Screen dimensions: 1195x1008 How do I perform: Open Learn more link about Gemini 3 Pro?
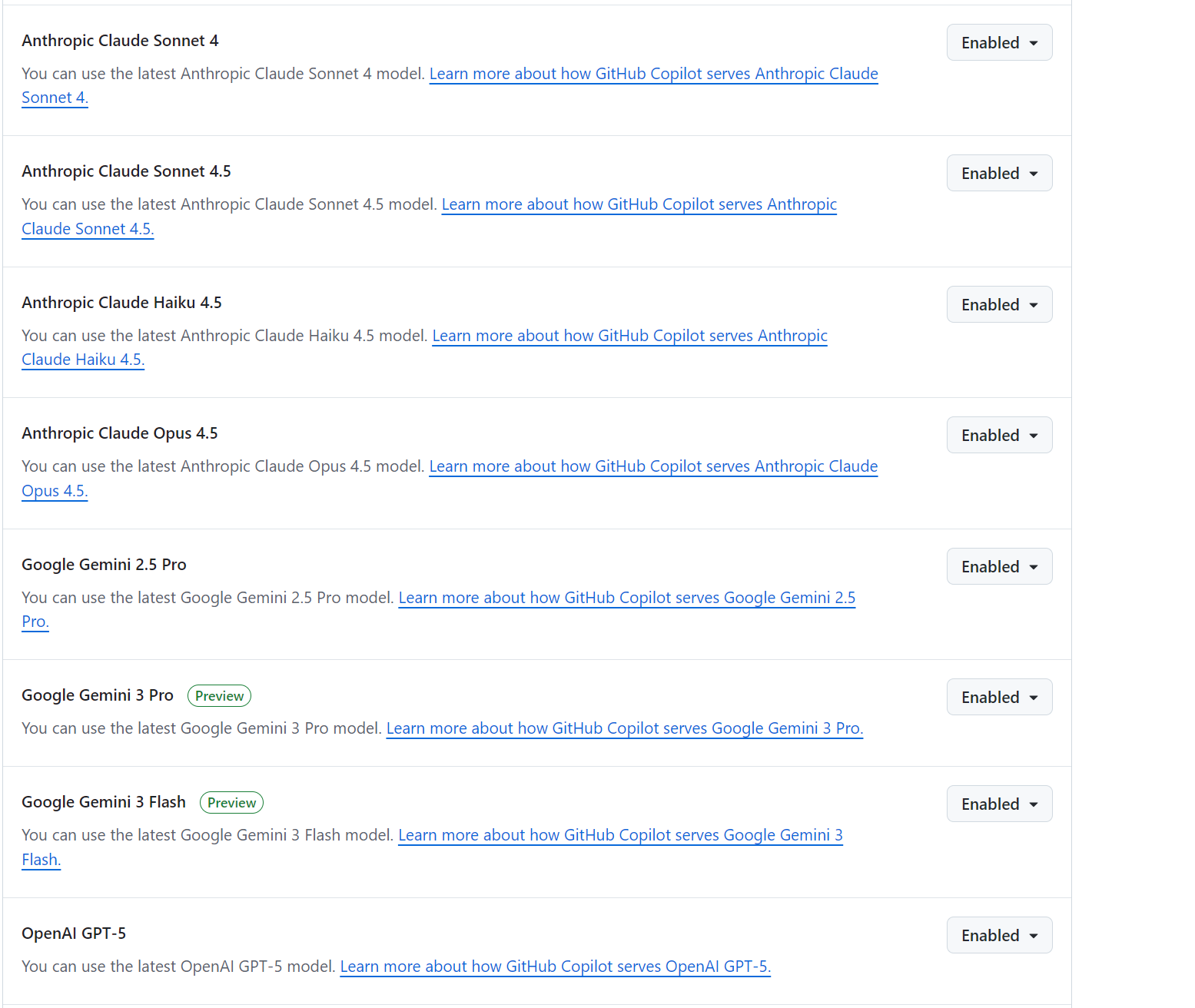click(625, 728)
